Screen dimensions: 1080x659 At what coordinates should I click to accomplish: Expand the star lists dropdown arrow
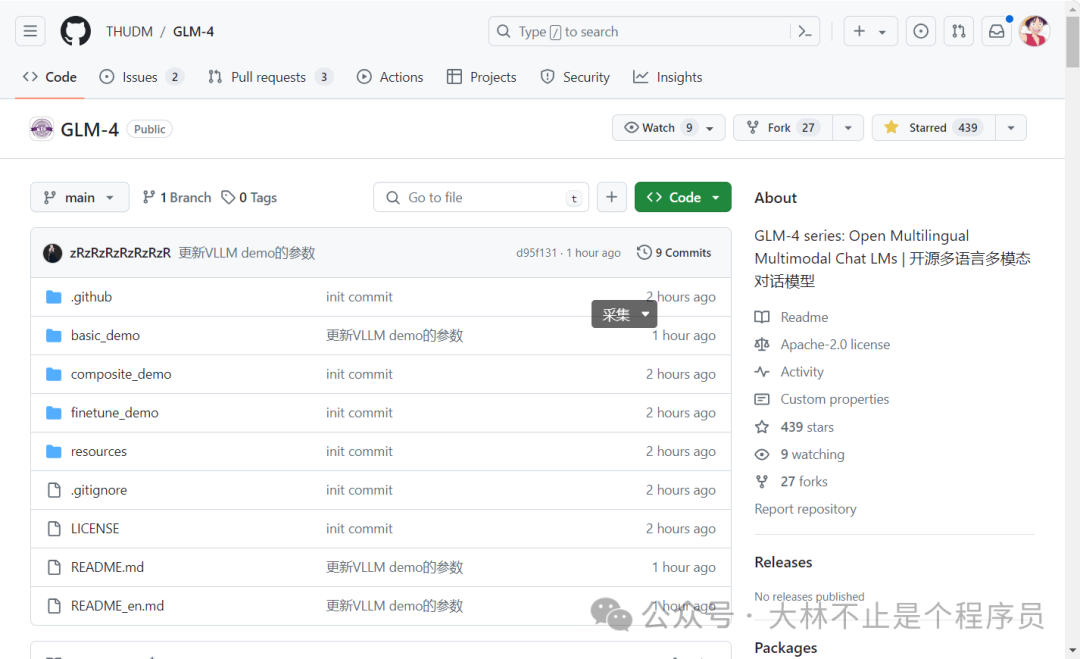(x=1011, y=127)
